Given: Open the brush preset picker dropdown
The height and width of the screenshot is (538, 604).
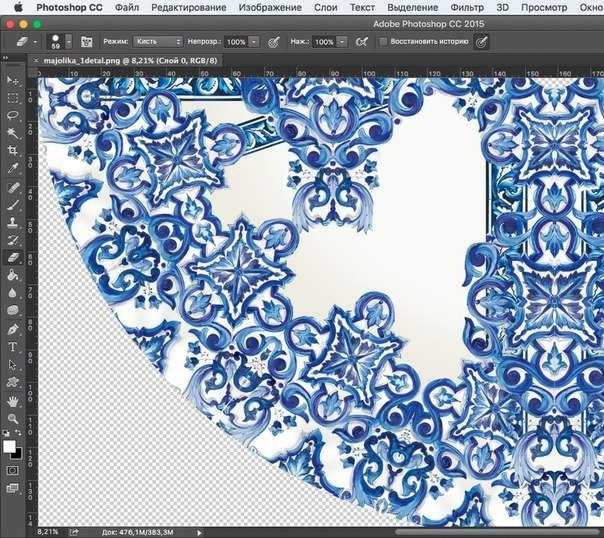Looking at the screenshot, I should click(69, 42).
